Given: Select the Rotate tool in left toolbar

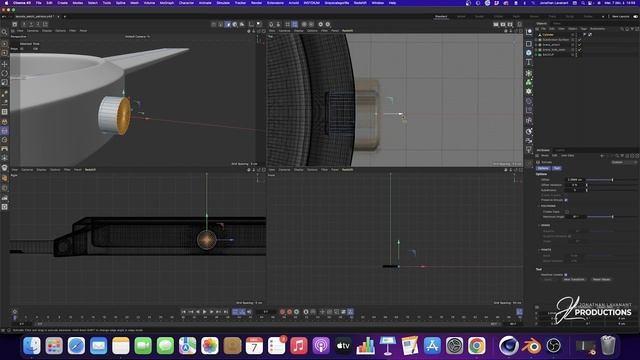Looking at the screenshot, I should (4, 73).
